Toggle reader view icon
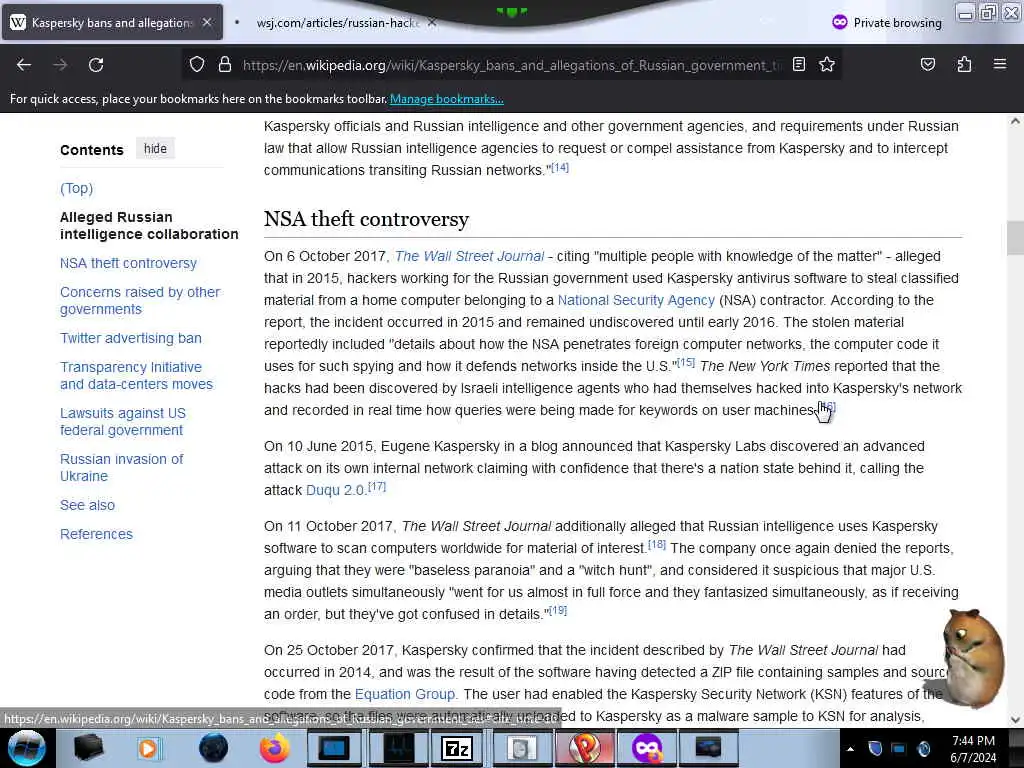 pyautogui.click(x=799, y=65)
